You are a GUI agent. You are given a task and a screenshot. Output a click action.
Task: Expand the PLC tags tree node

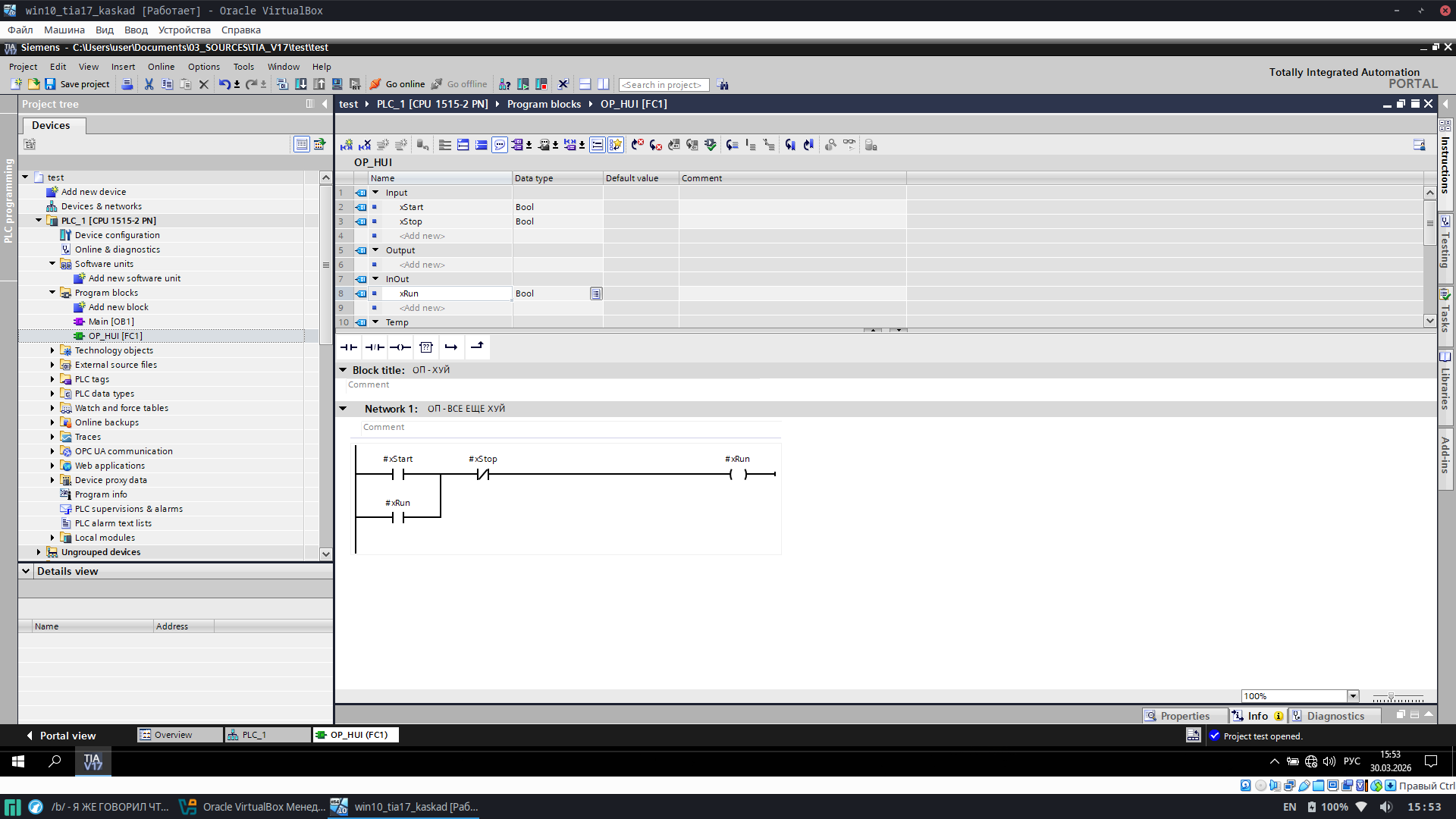pyautogui.click(x=52, y=379)
